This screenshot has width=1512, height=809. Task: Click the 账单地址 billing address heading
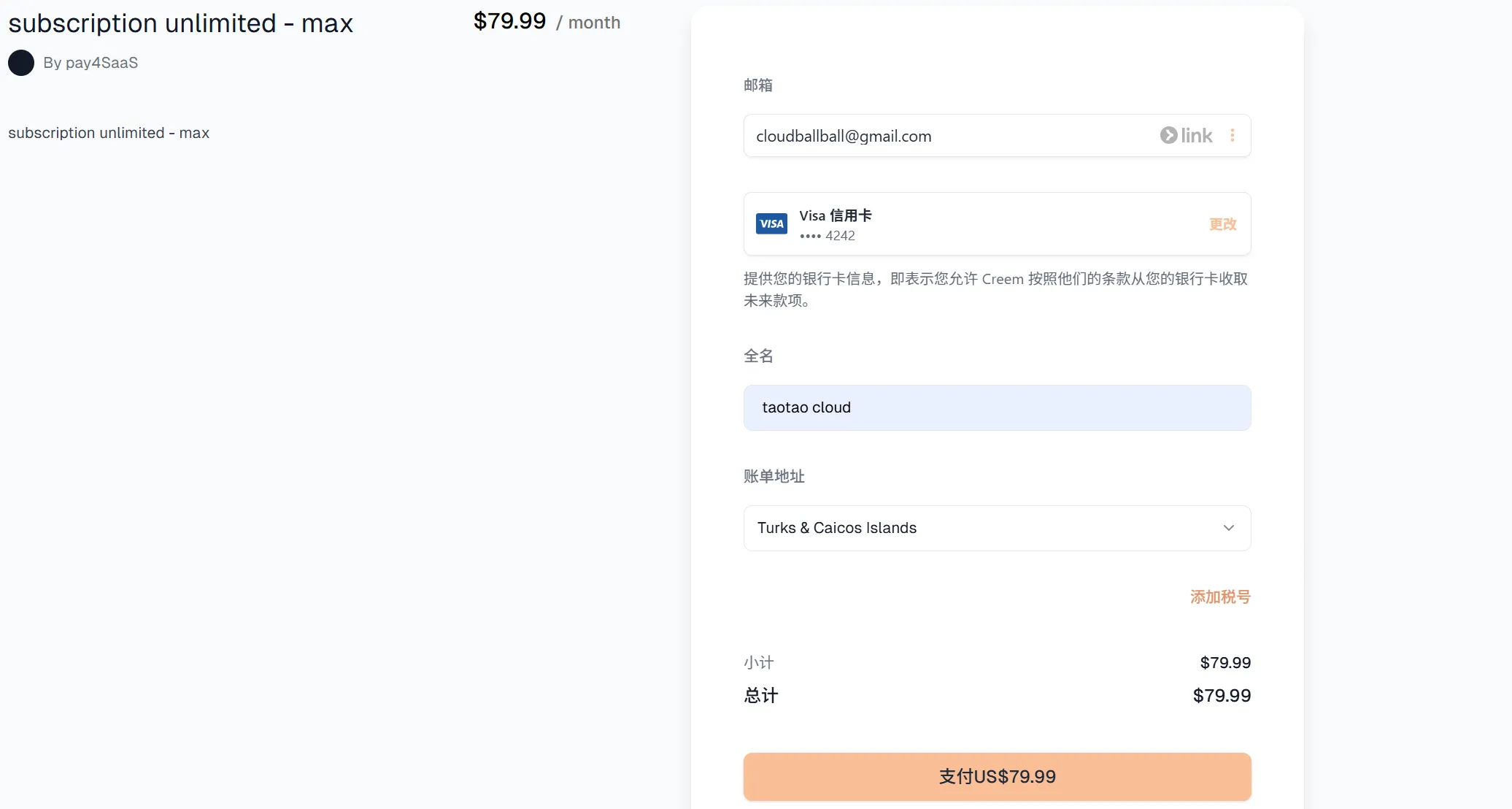(773, 476)
